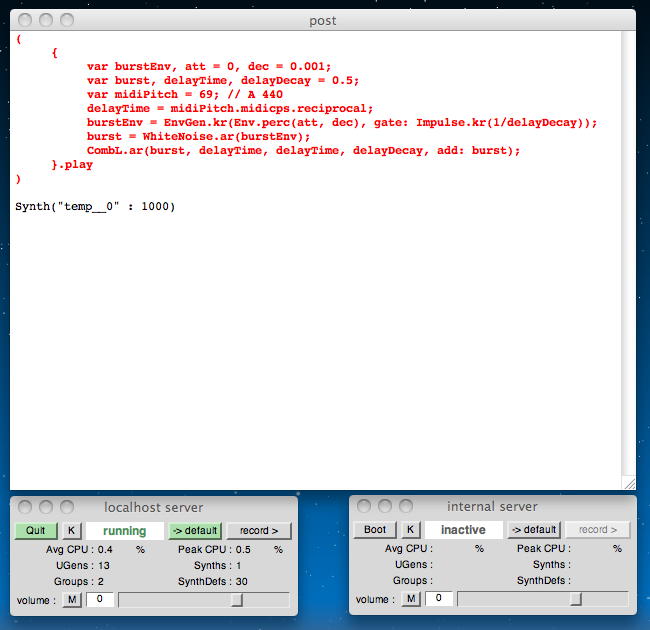
Task: Zoom the post window
Action: (x=67, y=19)
